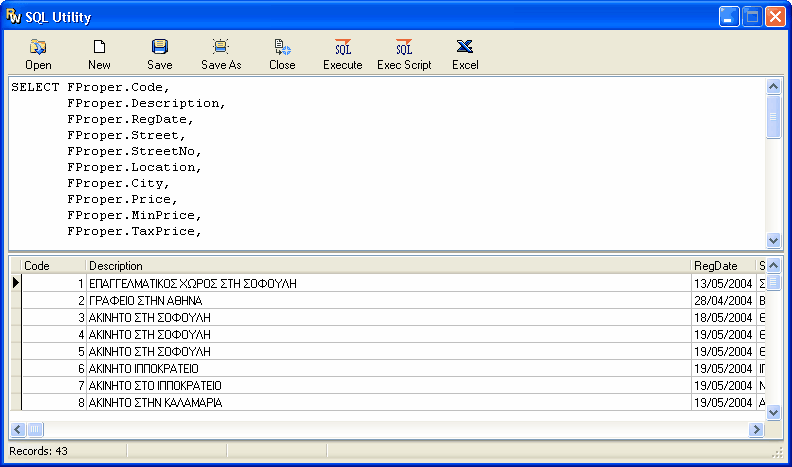Click the Description column header
The width and height of the screenshot is (792, 467).
pyautogui.click(x=388, y=266)
